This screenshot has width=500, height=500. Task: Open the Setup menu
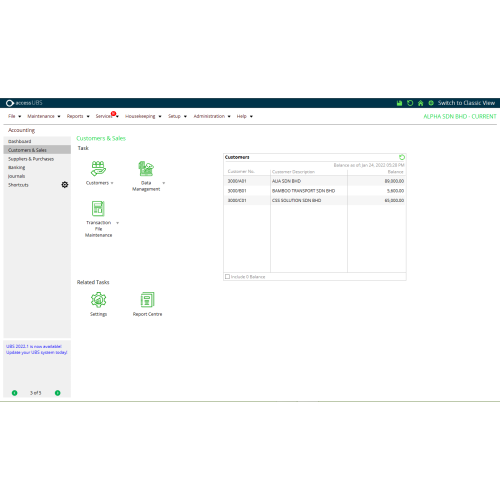point(177,116)
